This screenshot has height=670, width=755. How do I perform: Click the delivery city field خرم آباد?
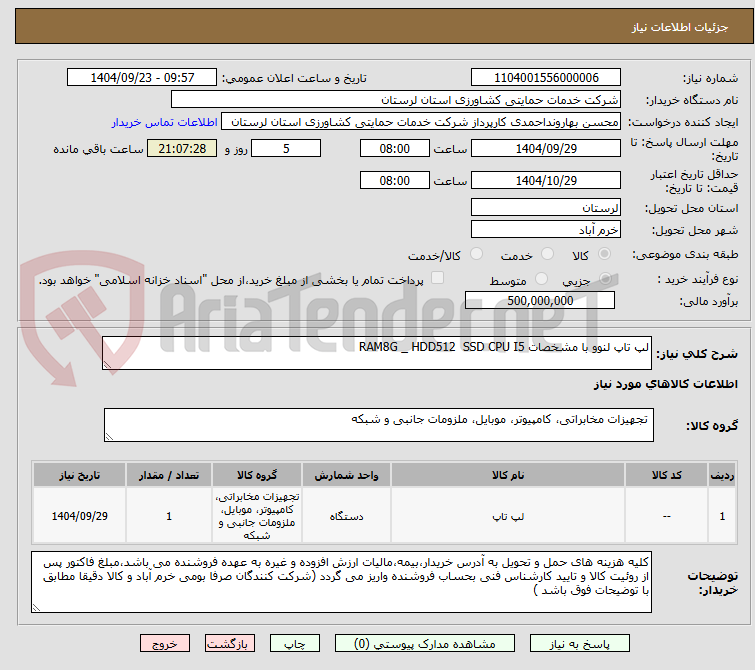546,230
